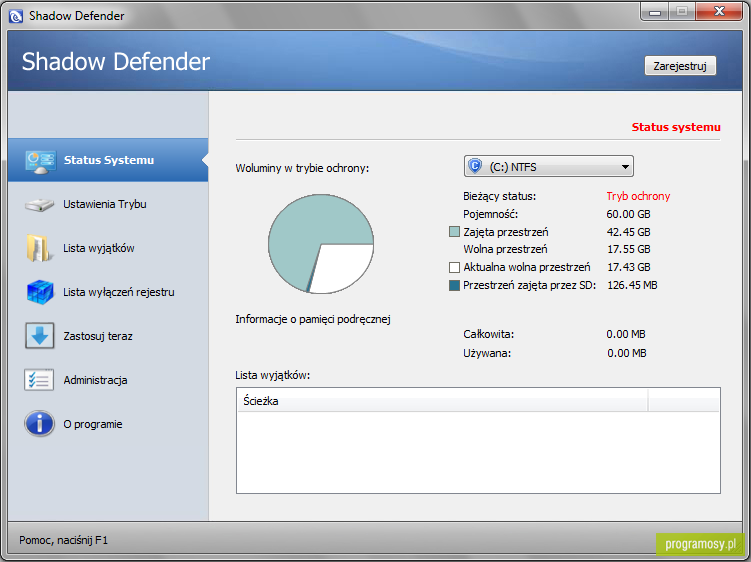The height and width of the screenshot is (562, 751).
Task: Click the Lista wyjątków folder icon
Action: point(38,248)
